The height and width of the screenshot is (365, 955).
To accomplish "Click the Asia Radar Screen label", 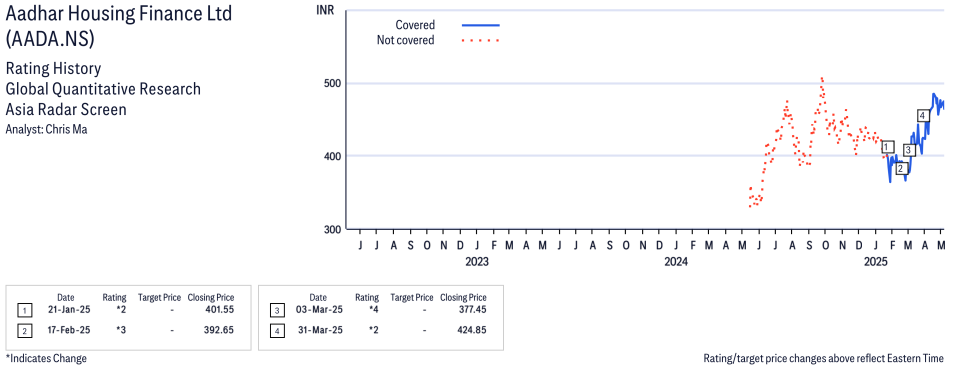I will click(66, 110).
